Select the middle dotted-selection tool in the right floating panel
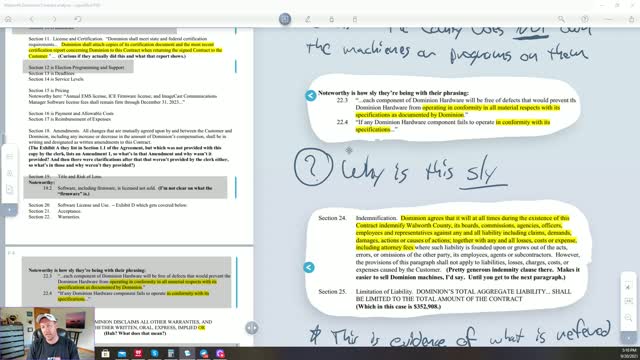The height and width of the screenshot is (360, 640). pos(629,301)
